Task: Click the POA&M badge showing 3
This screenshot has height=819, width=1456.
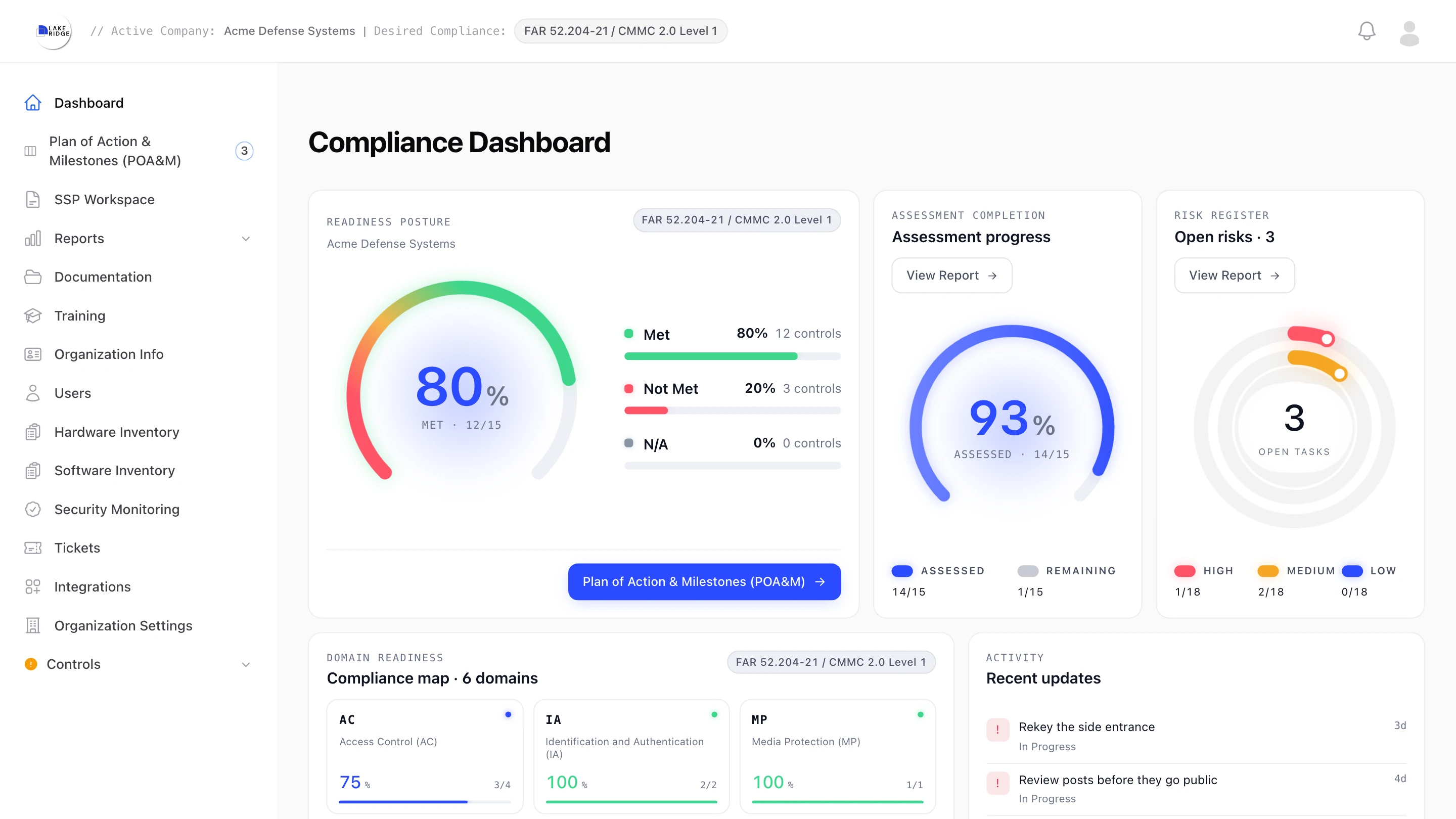Action: click(x=244, y=151)
